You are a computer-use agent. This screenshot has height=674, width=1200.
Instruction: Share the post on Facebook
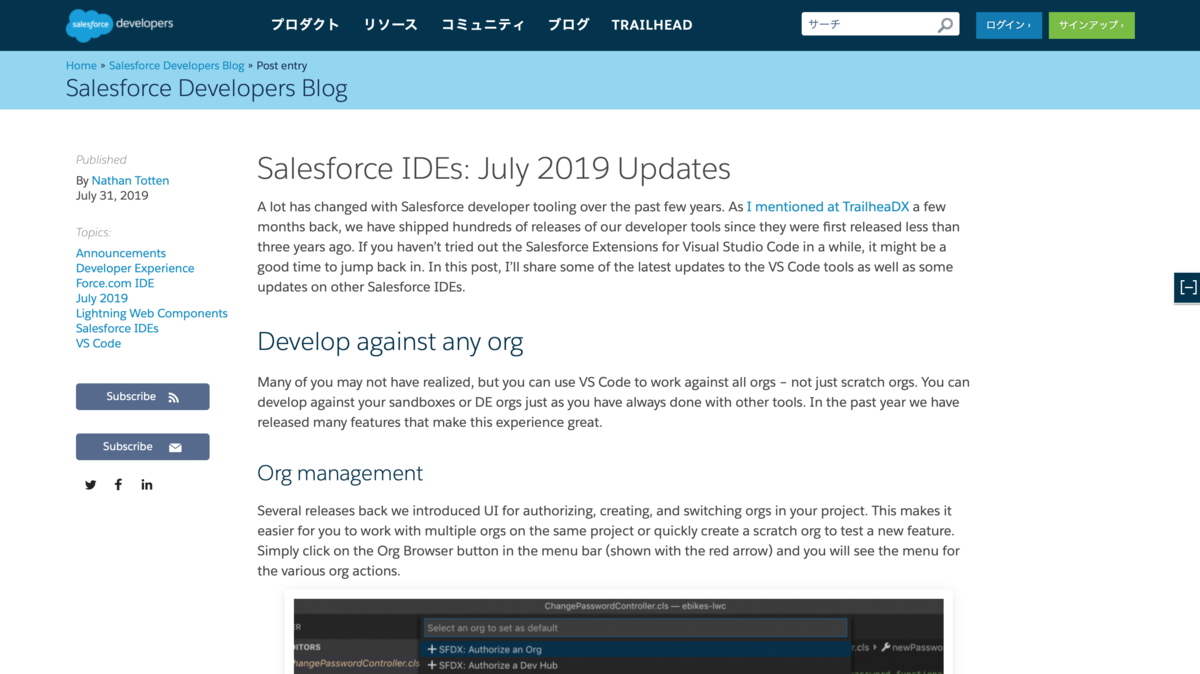point(118,485)
